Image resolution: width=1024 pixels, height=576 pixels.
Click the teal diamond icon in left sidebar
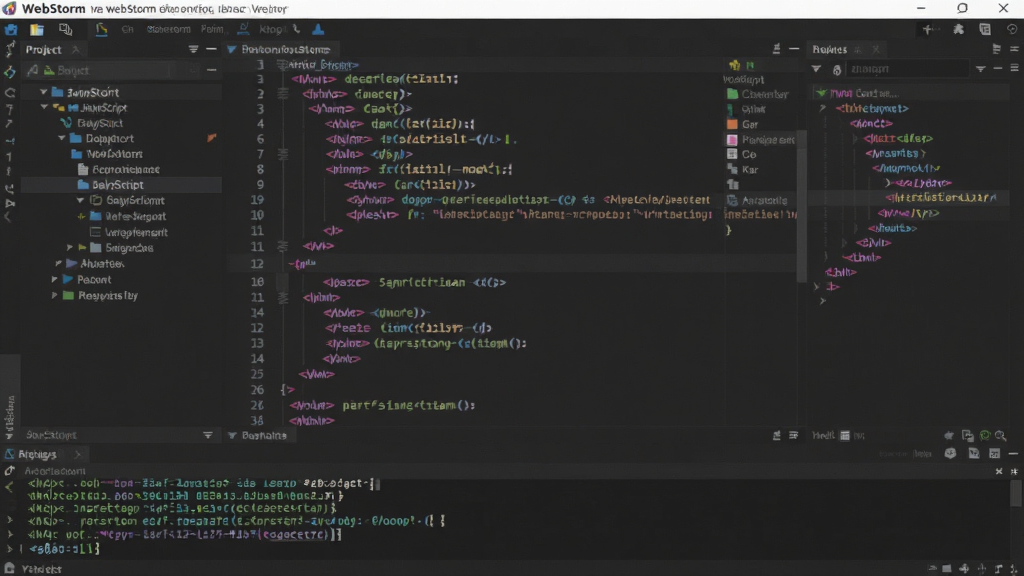10,72
